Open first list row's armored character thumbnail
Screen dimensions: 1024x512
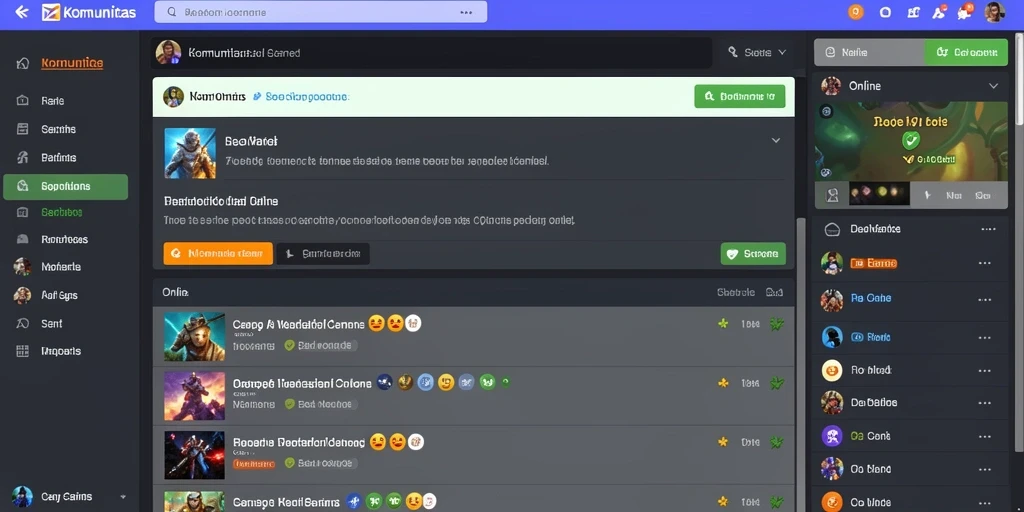(x=194, y=336)
